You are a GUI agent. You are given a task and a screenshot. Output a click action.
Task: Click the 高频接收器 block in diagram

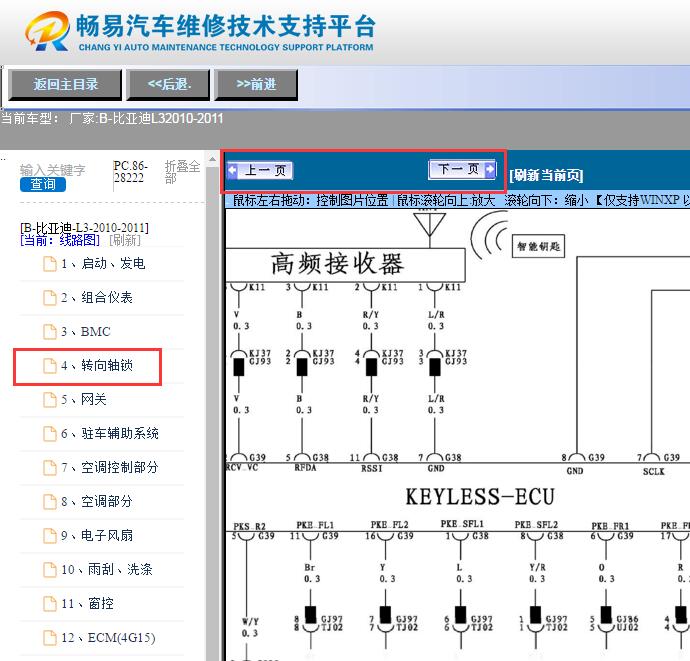[x=345, y=265]
